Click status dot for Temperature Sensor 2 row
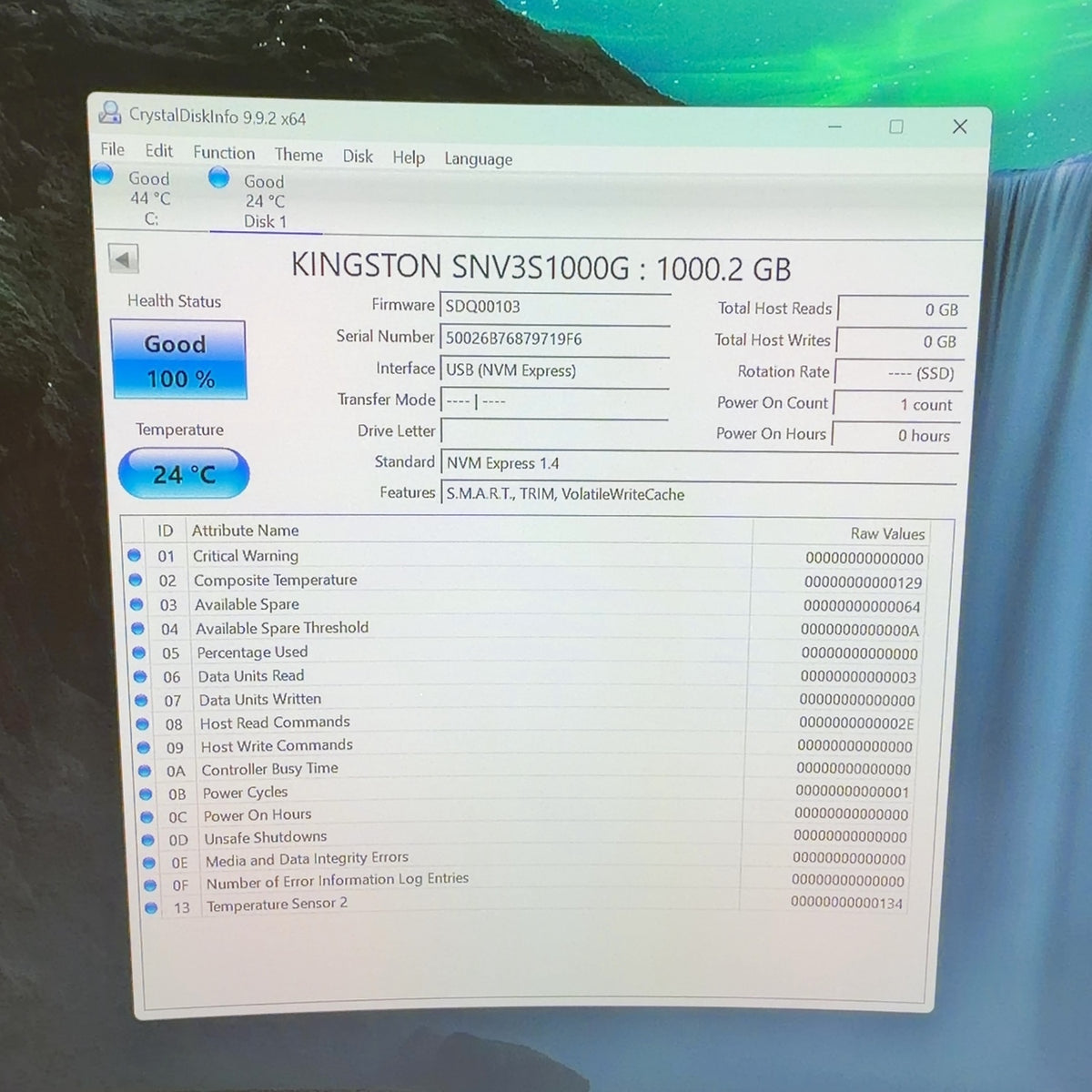Screen dimensions: 1092x1092 (x=151, y=907)
